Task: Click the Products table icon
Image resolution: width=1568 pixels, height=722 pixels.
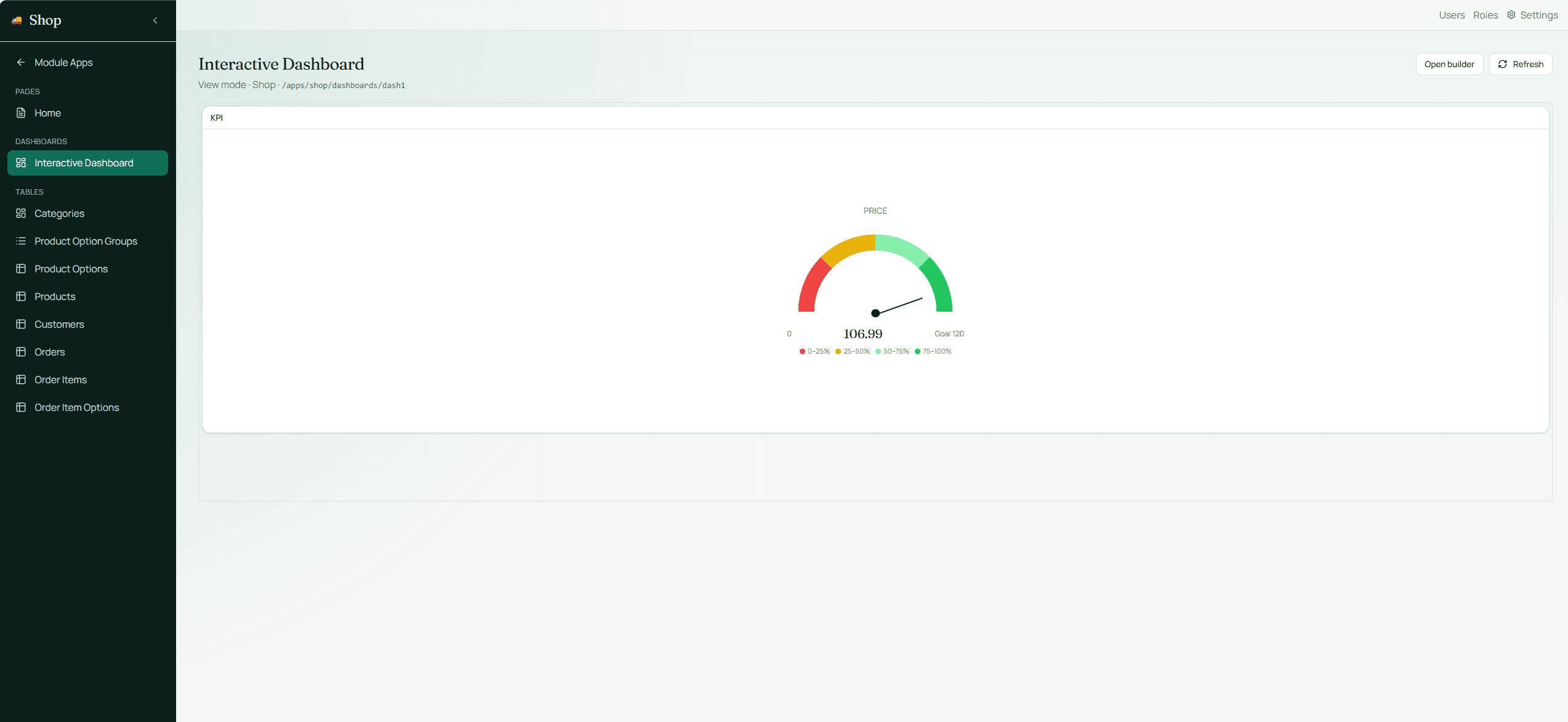Action: click(x=21, y=296)
